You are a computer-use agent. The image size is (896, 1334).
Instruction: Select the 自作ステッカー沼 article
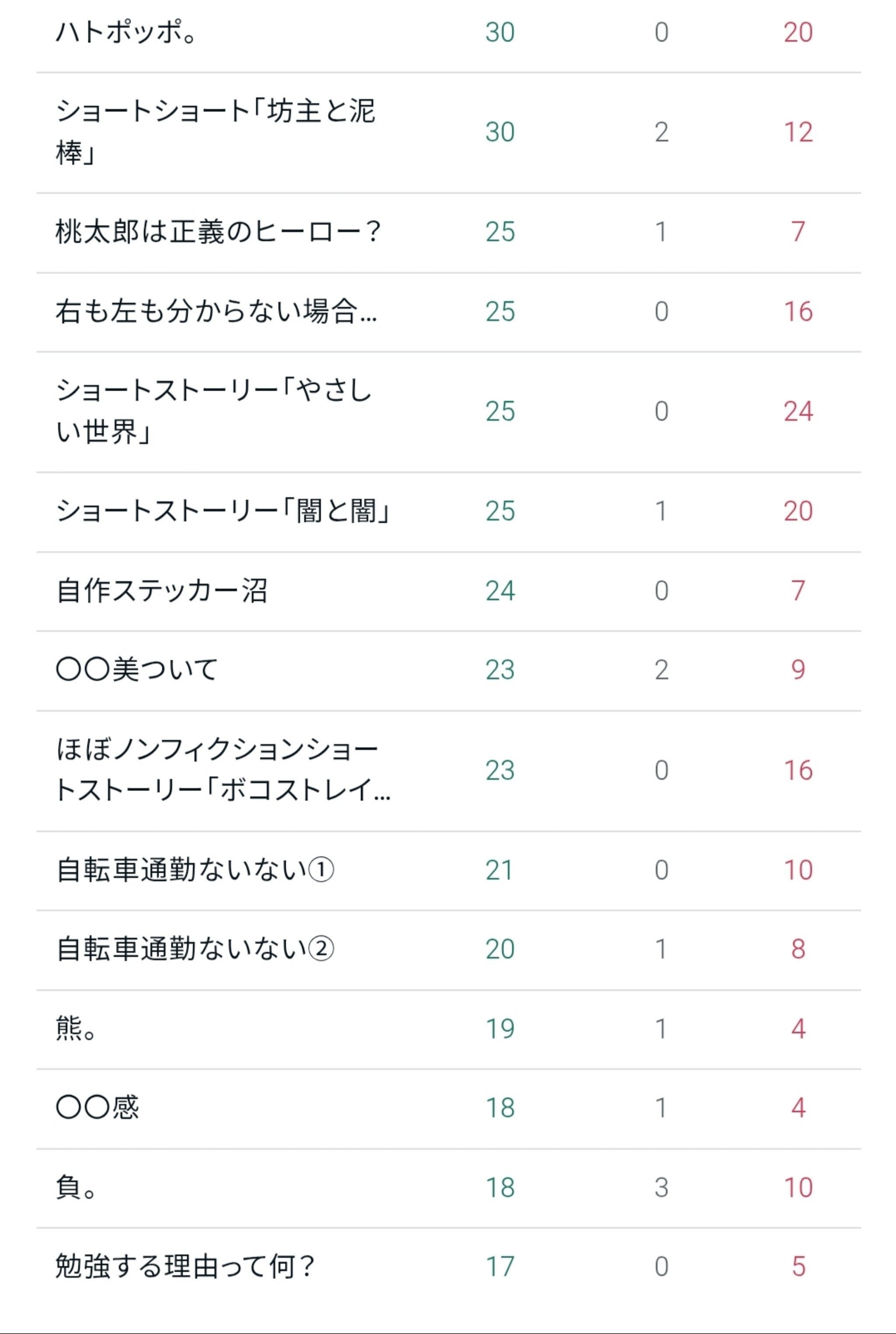tap(162, 591)
